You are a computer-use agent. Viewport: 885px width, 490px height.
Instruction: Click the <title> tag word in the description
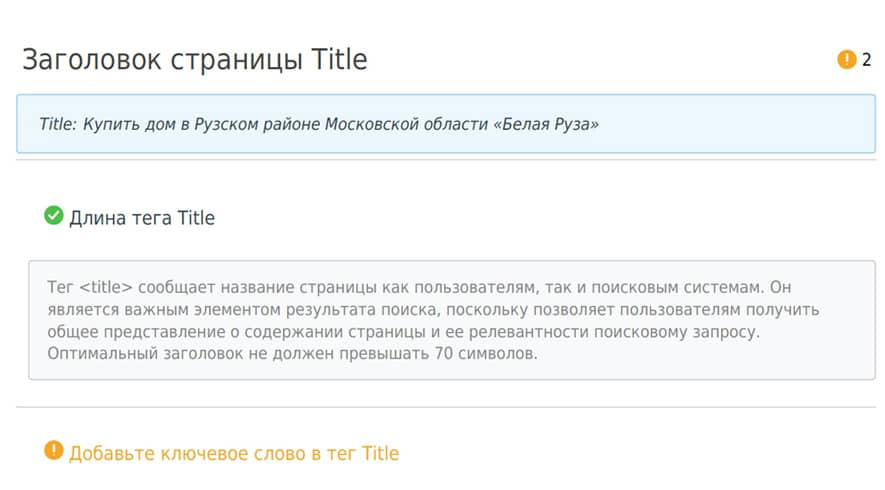(x=106, y=287)
